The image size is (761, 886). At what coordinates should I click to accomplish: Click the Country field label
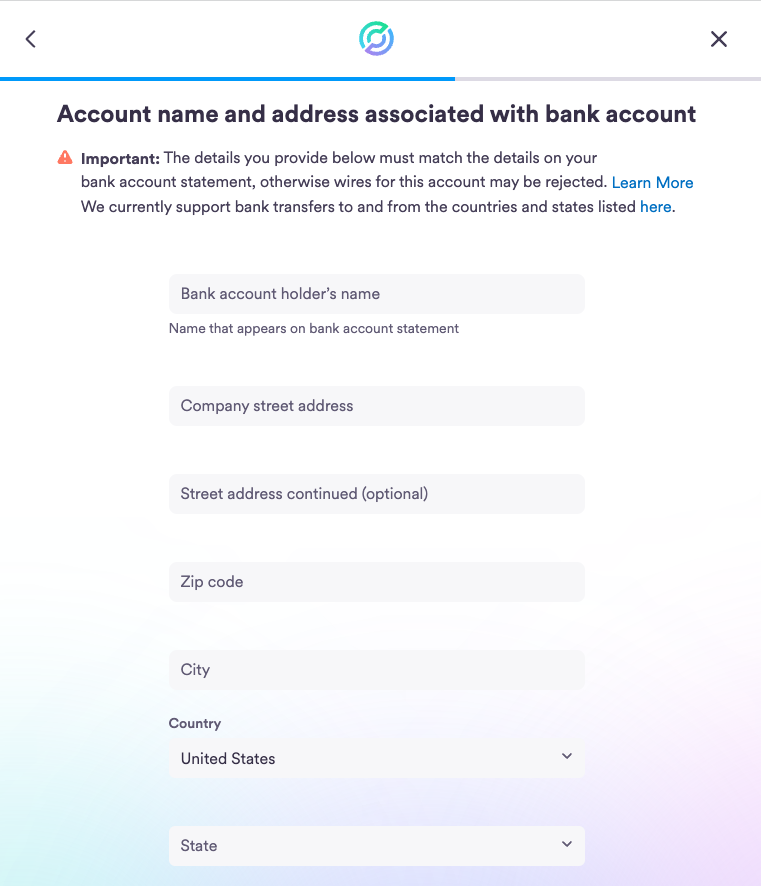[x=195, y=723]
